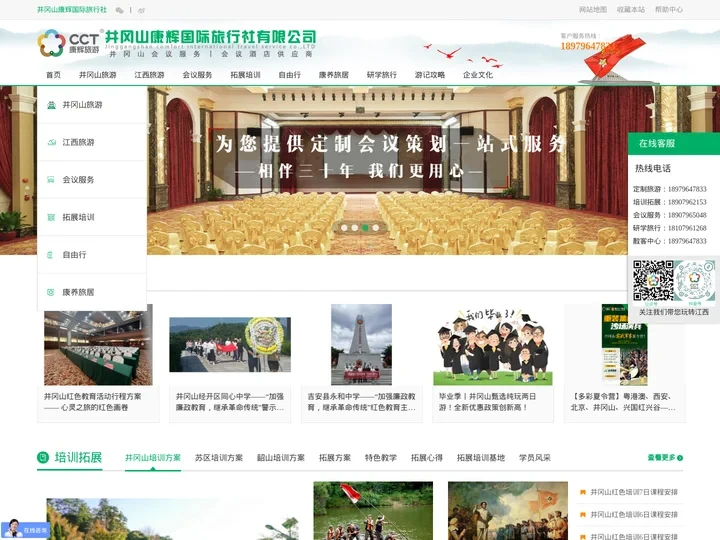This screenshot has width=720, height=540.
Task: Click the green 培训拓展 section icon
Action: [x=43, y=457]
